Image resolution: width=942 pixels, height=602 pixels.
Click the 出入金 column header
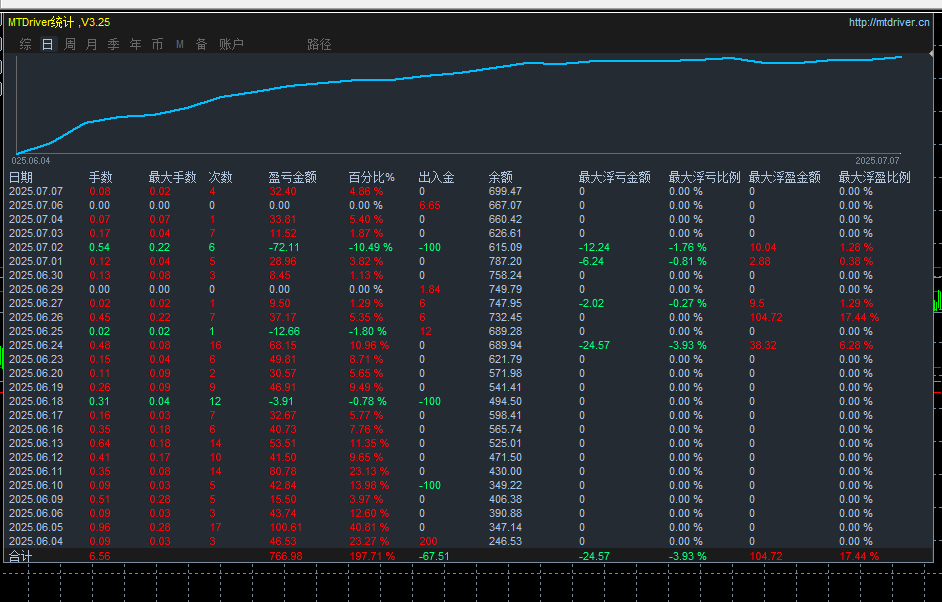pos(436,177)
